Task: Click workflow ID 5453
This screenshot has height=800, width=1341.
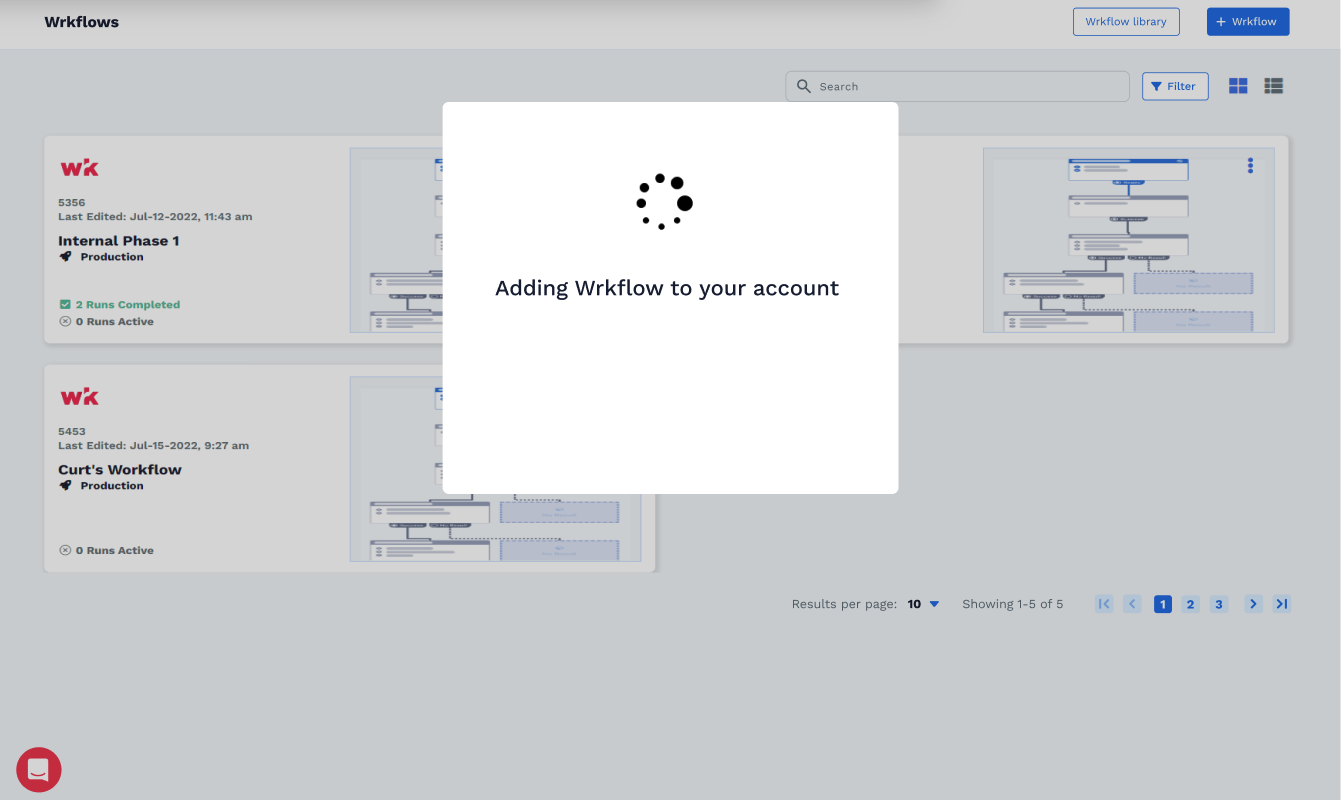Action: pos(72,432)
